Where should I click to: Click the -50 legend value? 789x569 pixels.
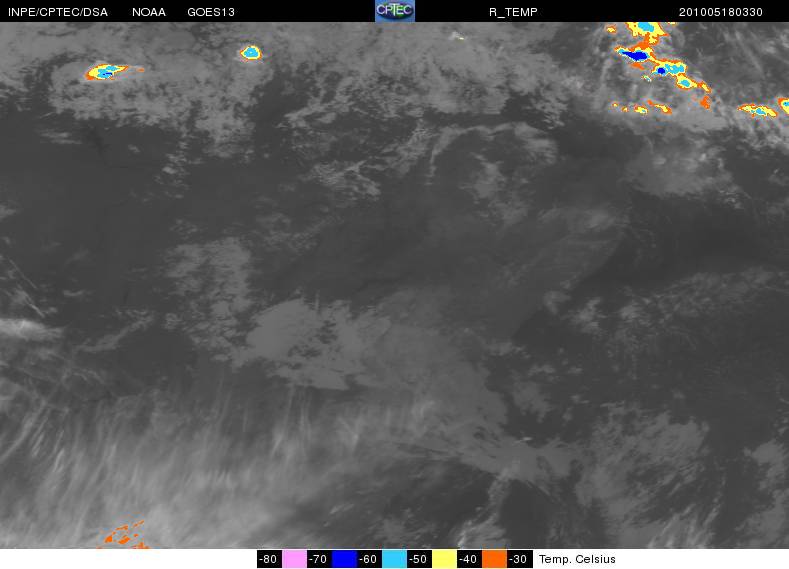point(419,559)
